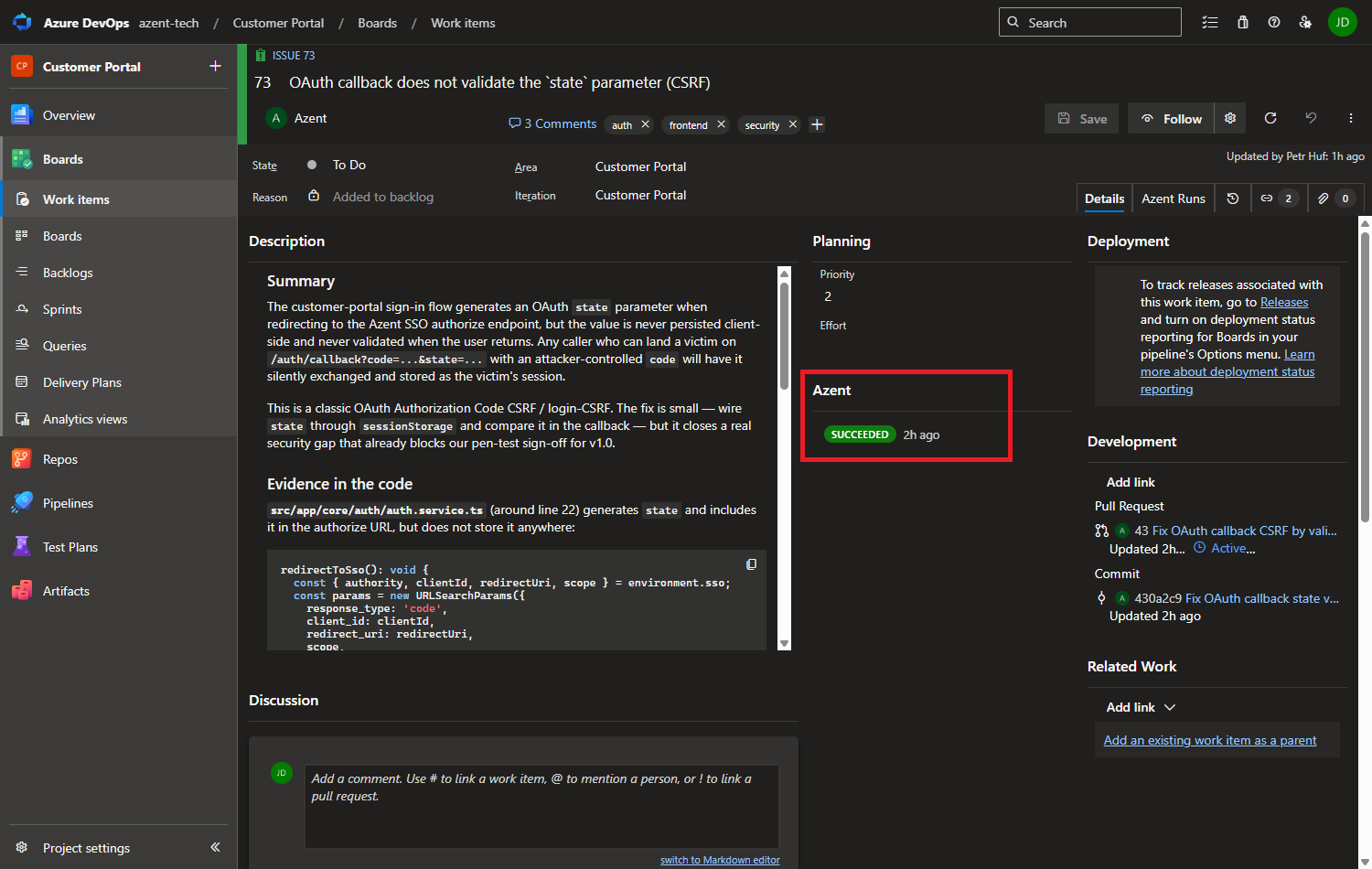Click the discussion comment box
This screenshot has height=869, width=1372.
coord(541,807)
